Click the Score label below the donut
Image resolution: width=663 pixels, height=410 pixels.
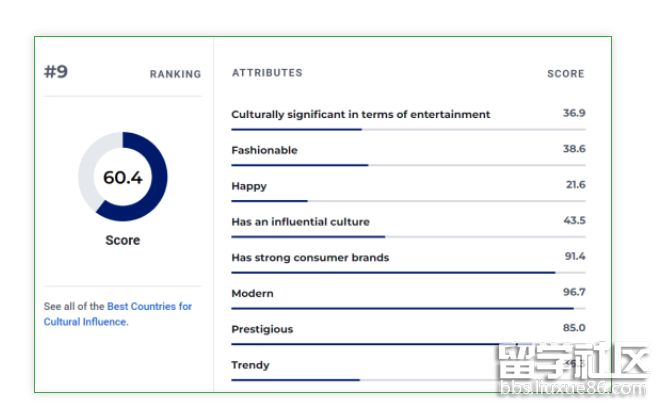point(123,241)
